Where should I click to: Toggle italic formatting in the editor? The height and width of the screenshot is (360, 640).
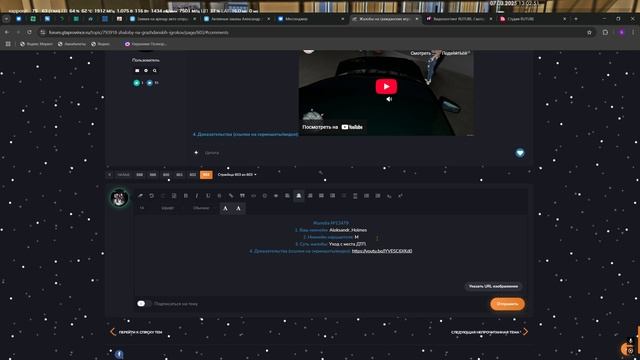[197, 196]
